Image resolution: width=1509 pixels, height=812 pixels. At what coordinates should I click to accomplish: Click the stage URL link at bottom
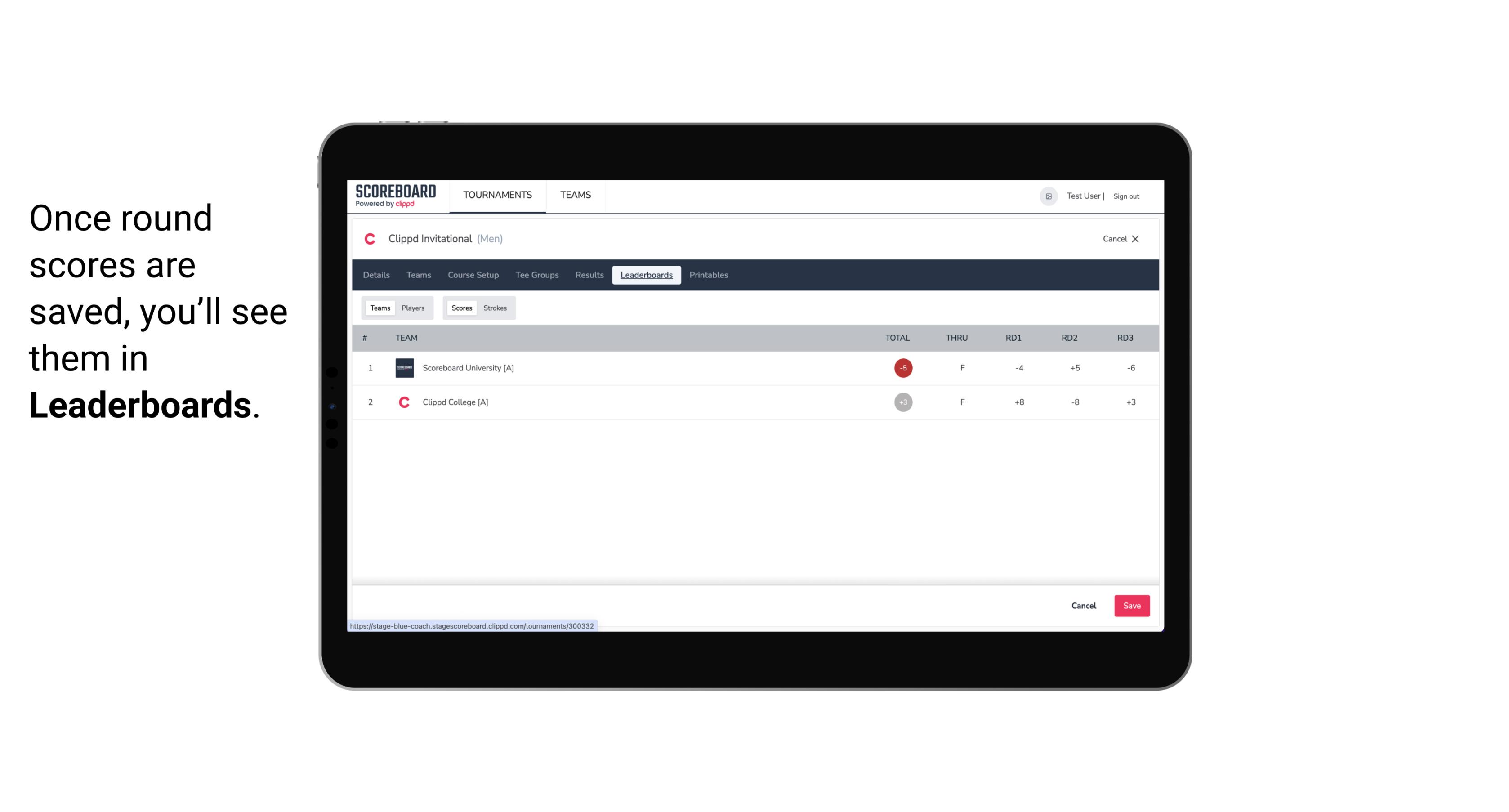tap(472, 626)
